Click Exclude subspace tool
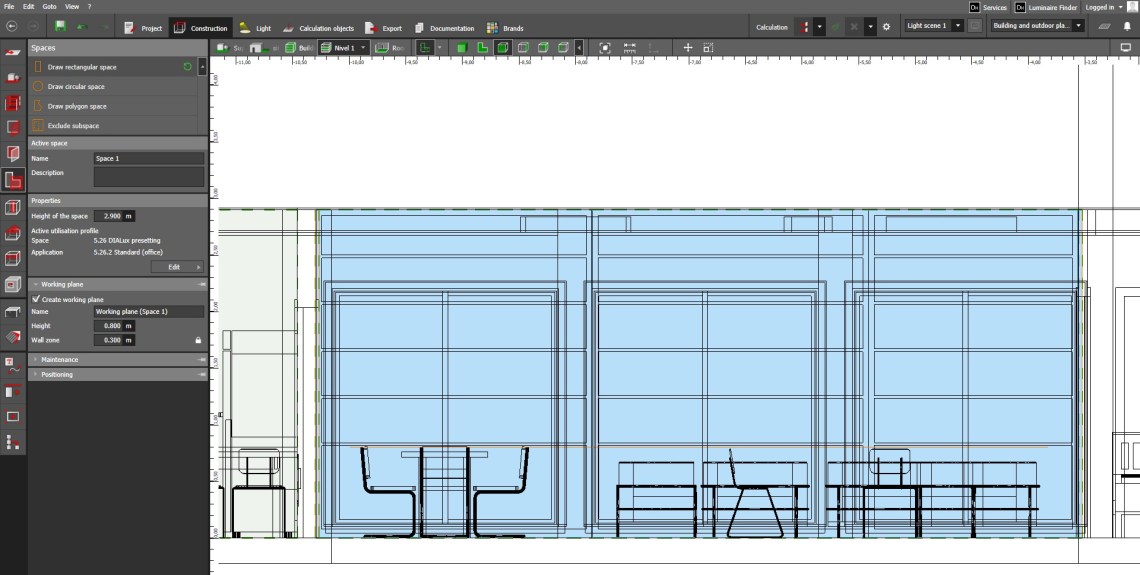Screen dimensions: 1140x575 coord(73,126)
